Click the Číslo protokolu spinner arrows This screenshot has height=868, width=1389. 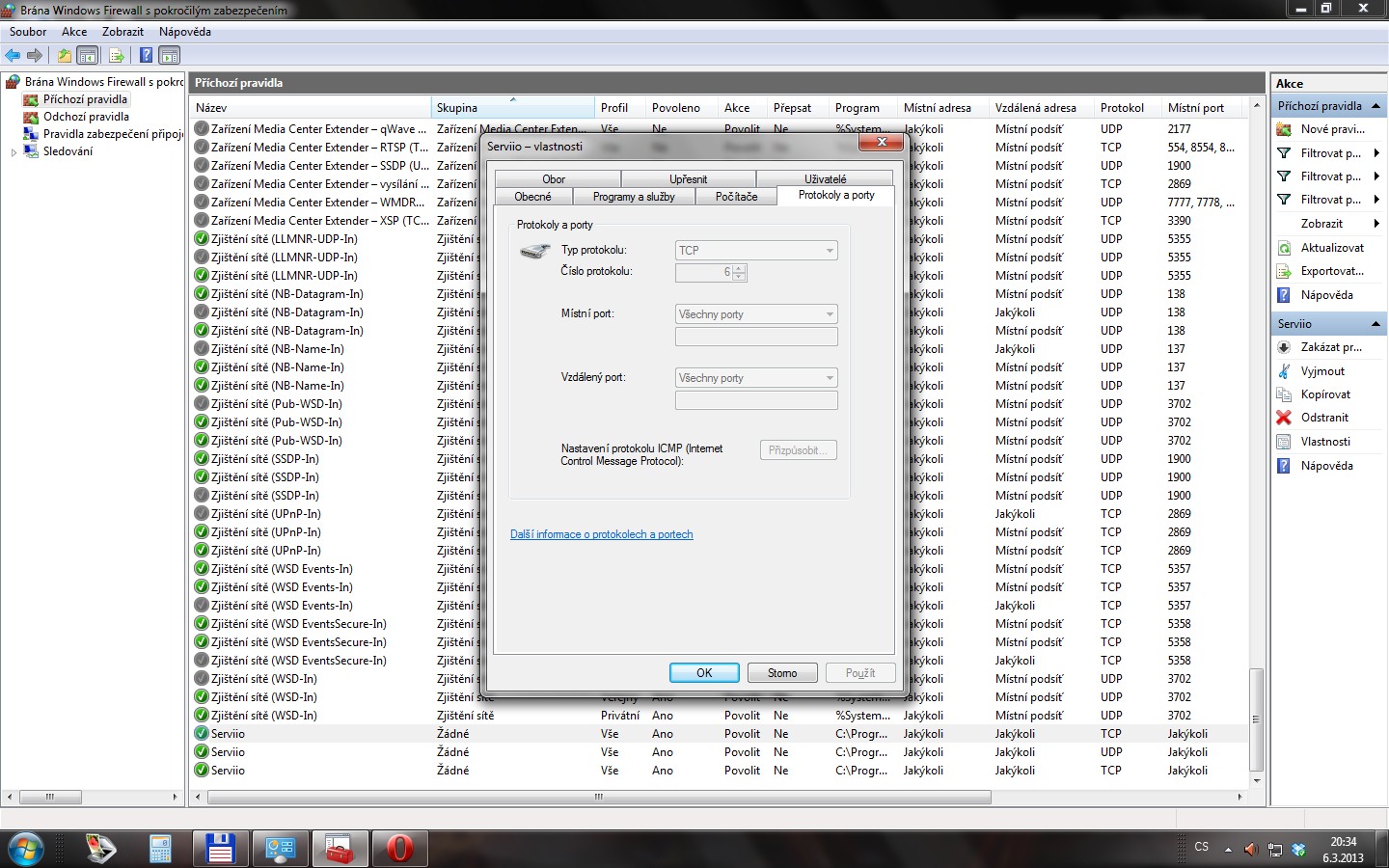point(739,273)
